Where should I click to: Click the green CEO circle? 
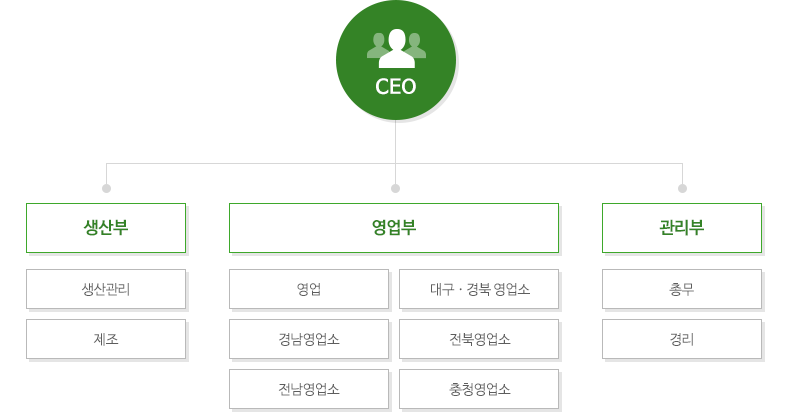click(x=396, y=60)
